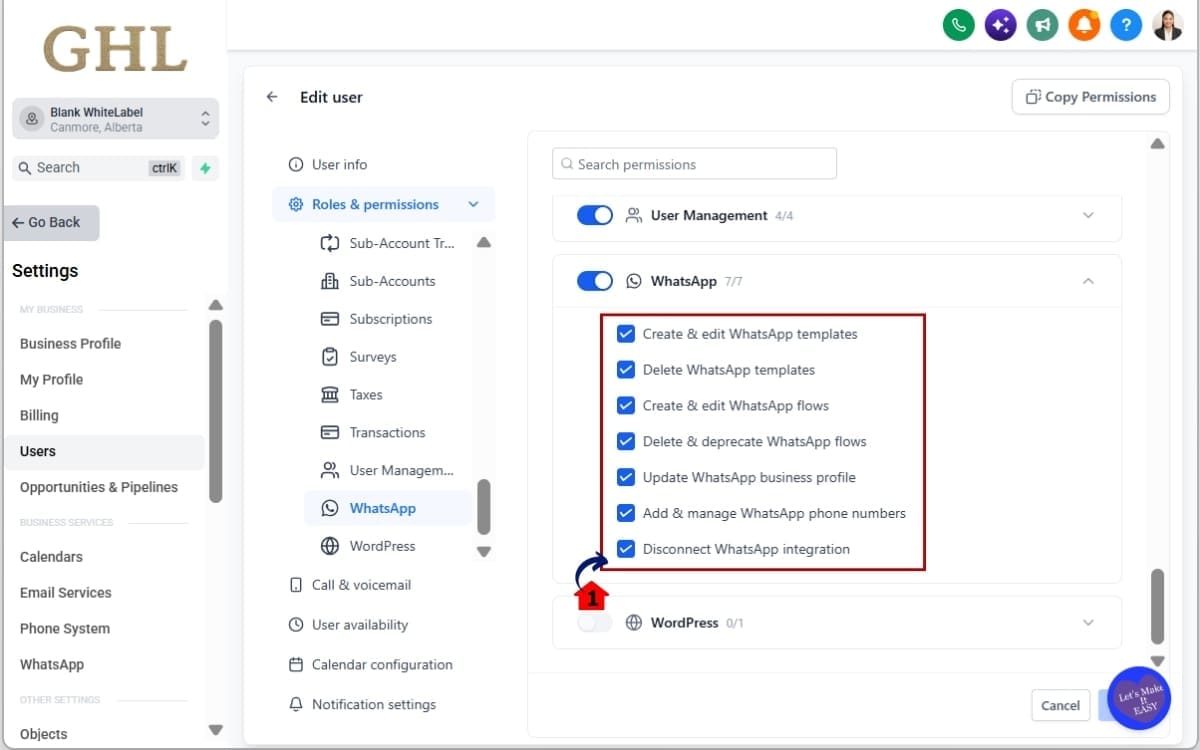The height and width of the screenshot is (750, 1200).
Task: Uncheck Create & edit WhatsApp flows
Action: [x=626, y=406]
